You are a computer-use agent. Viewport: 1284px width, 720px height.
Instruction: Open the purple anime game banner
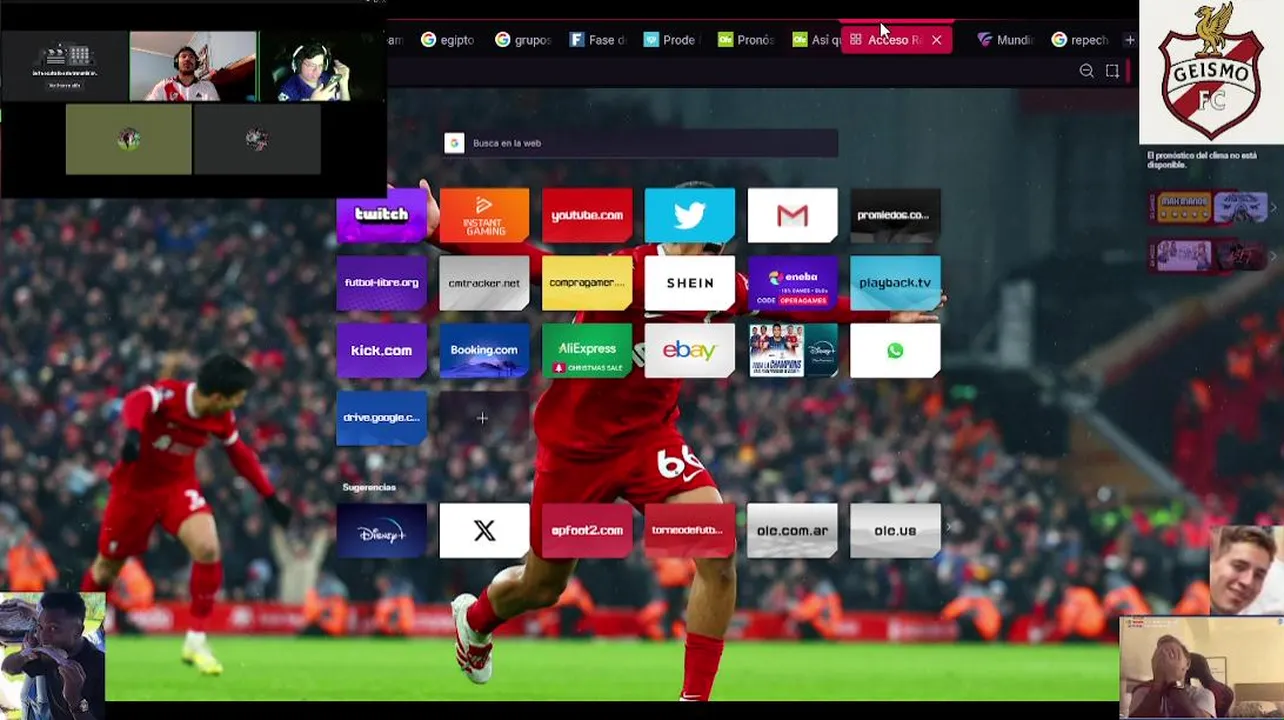(1182, 255)
